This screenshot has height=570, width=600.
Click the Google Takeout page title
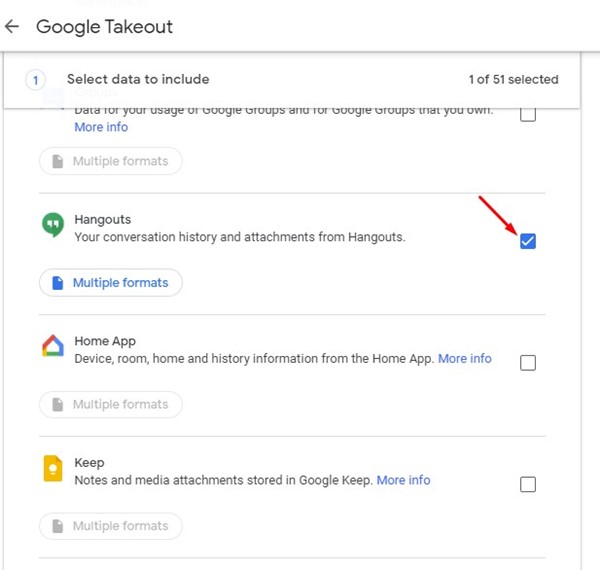click(x=104, y=27)
